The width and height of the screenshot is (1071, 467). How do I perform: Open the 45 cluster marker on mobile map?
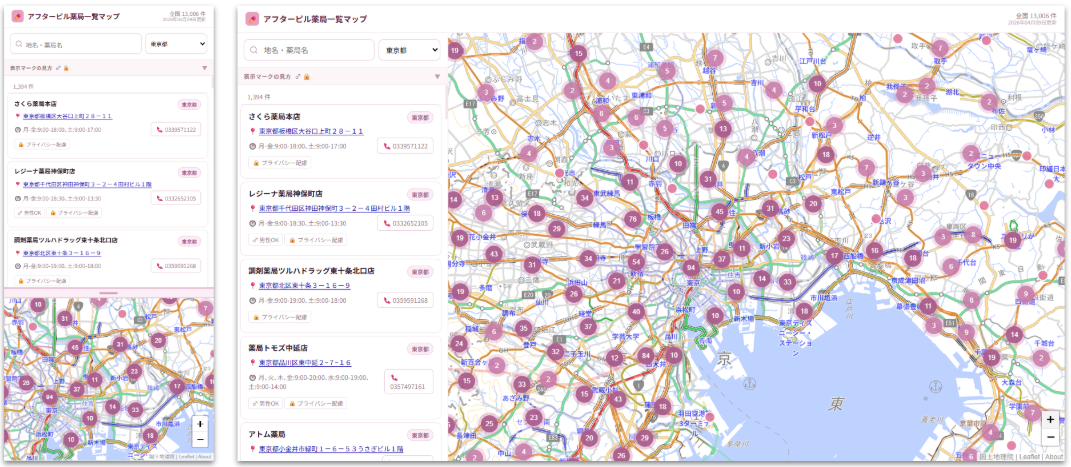click(75, 347)
